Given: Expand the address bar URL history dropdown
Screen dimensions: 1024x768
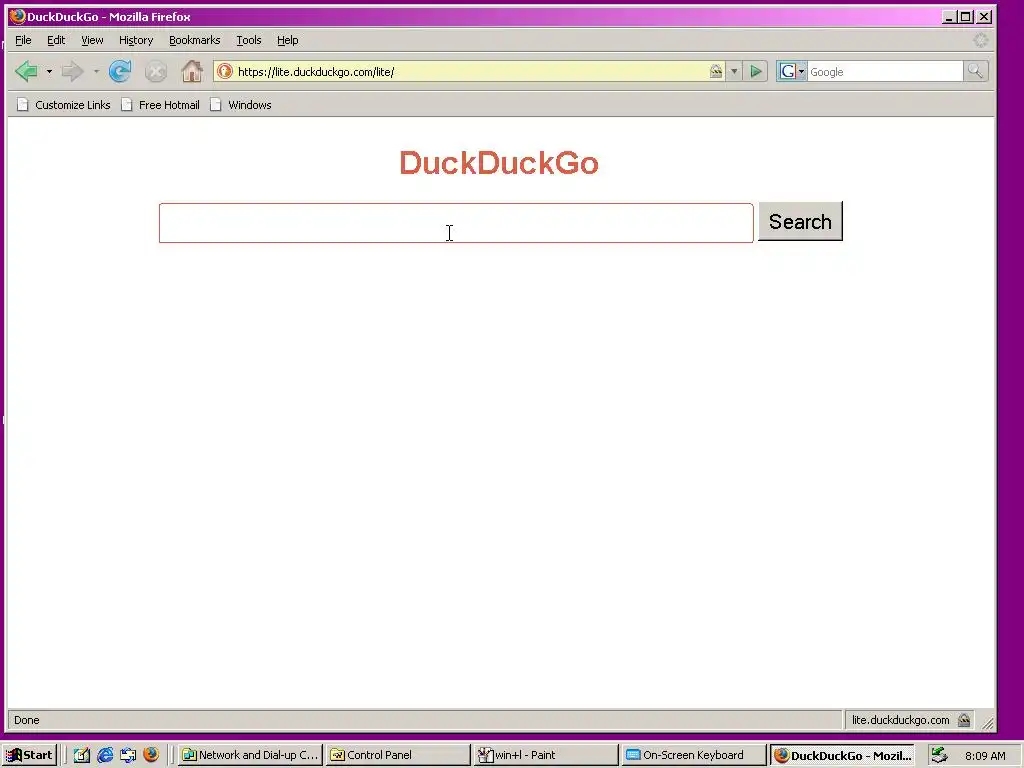Looking at the screenshot, I should coord(734,71).
